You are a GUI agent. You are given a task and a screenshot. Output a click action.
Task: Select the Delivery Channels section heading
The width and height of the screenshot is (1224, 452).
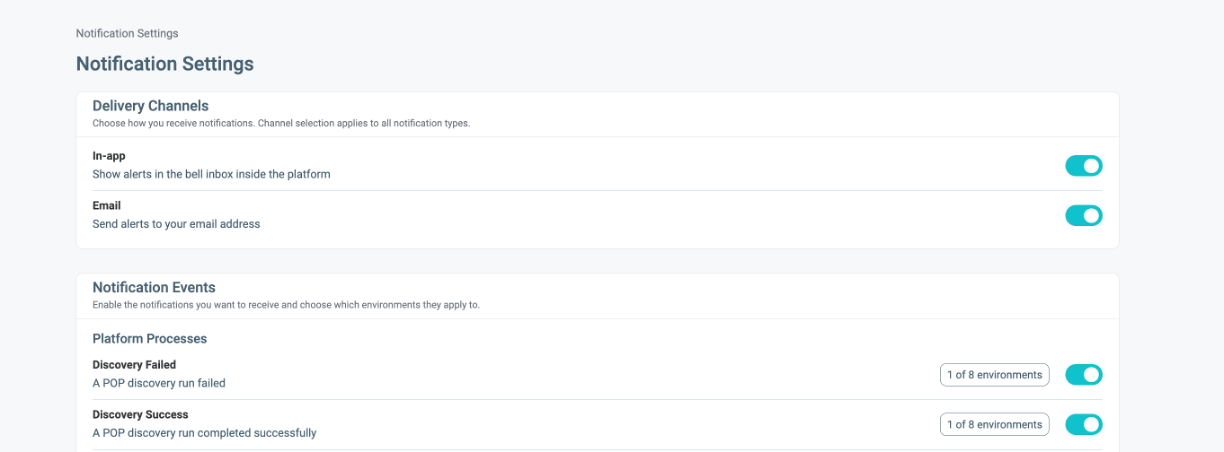(x=150, y=106)
